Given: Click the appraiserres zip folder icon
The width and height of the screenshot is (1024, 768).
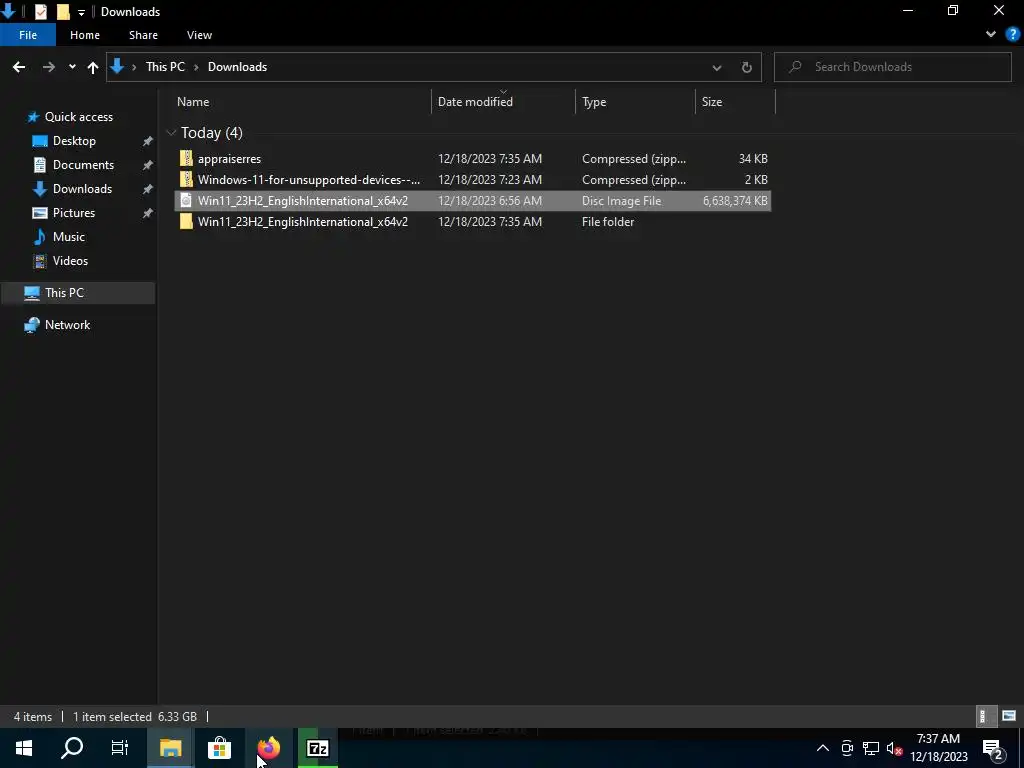Looking at the screenshot, I should [186, 159].
